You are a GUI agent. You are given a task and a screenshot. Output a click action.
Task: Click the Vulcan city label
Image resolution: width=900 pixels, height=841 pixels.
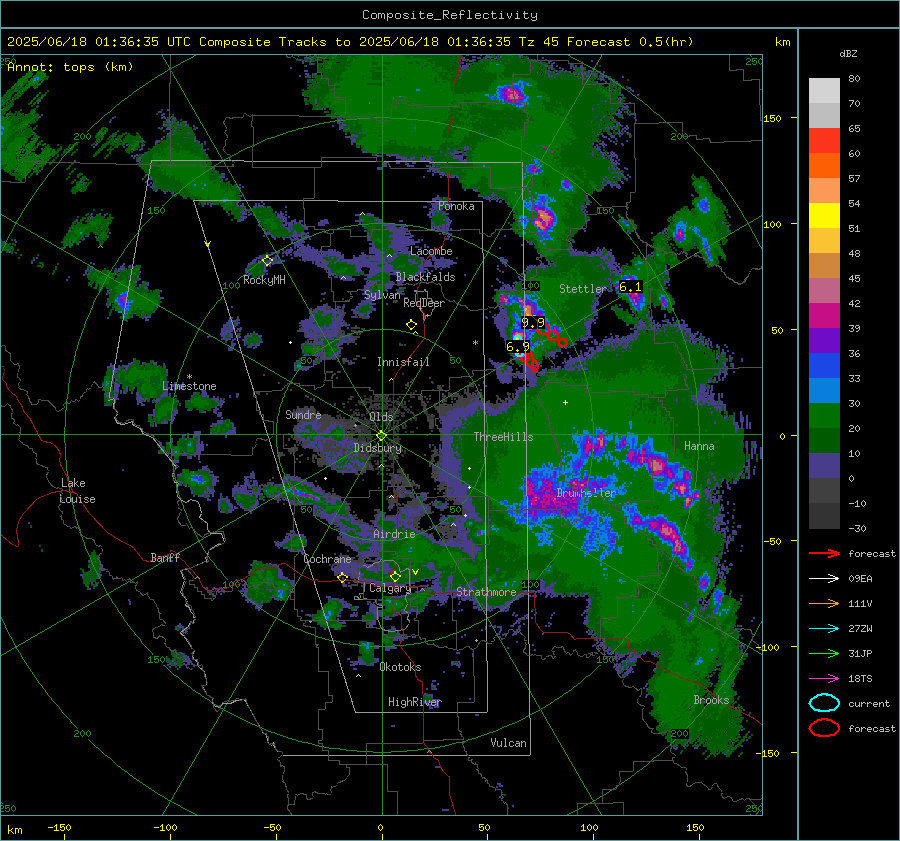(508, 743)
